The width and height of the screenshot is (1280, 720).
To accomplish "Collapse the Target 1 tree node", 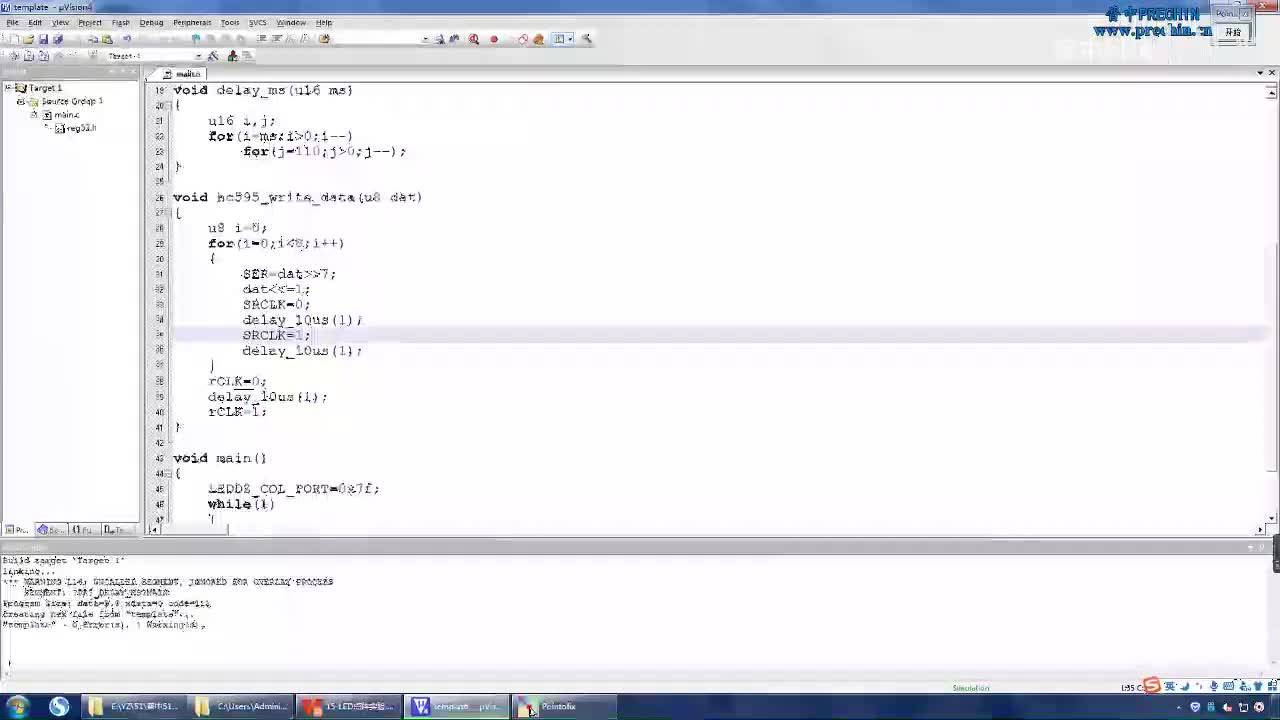I will (8, 88).
